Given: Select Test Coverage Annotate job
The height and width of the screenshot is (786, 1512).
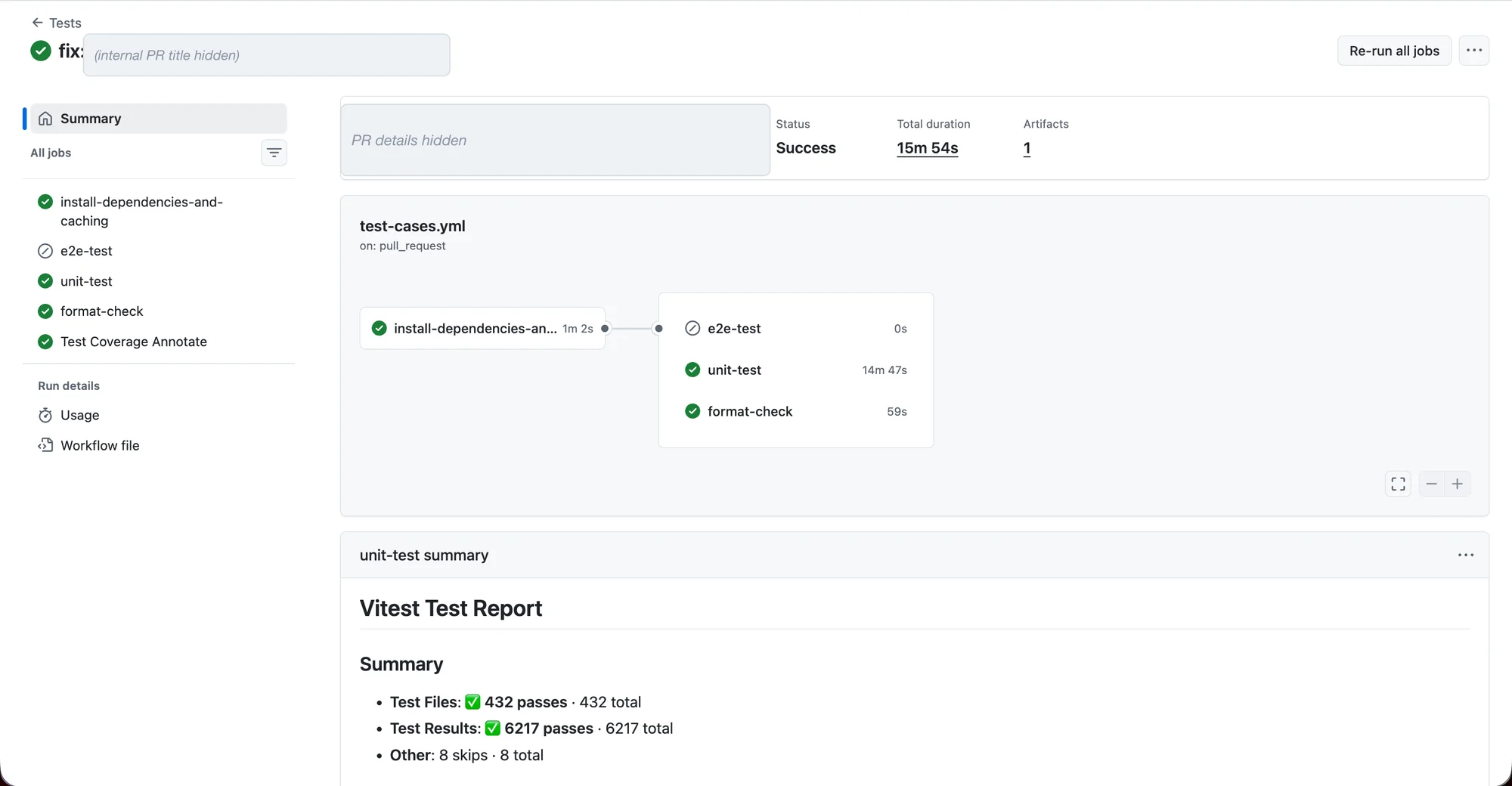Looking at the screenshot, I should coord(159,342).
